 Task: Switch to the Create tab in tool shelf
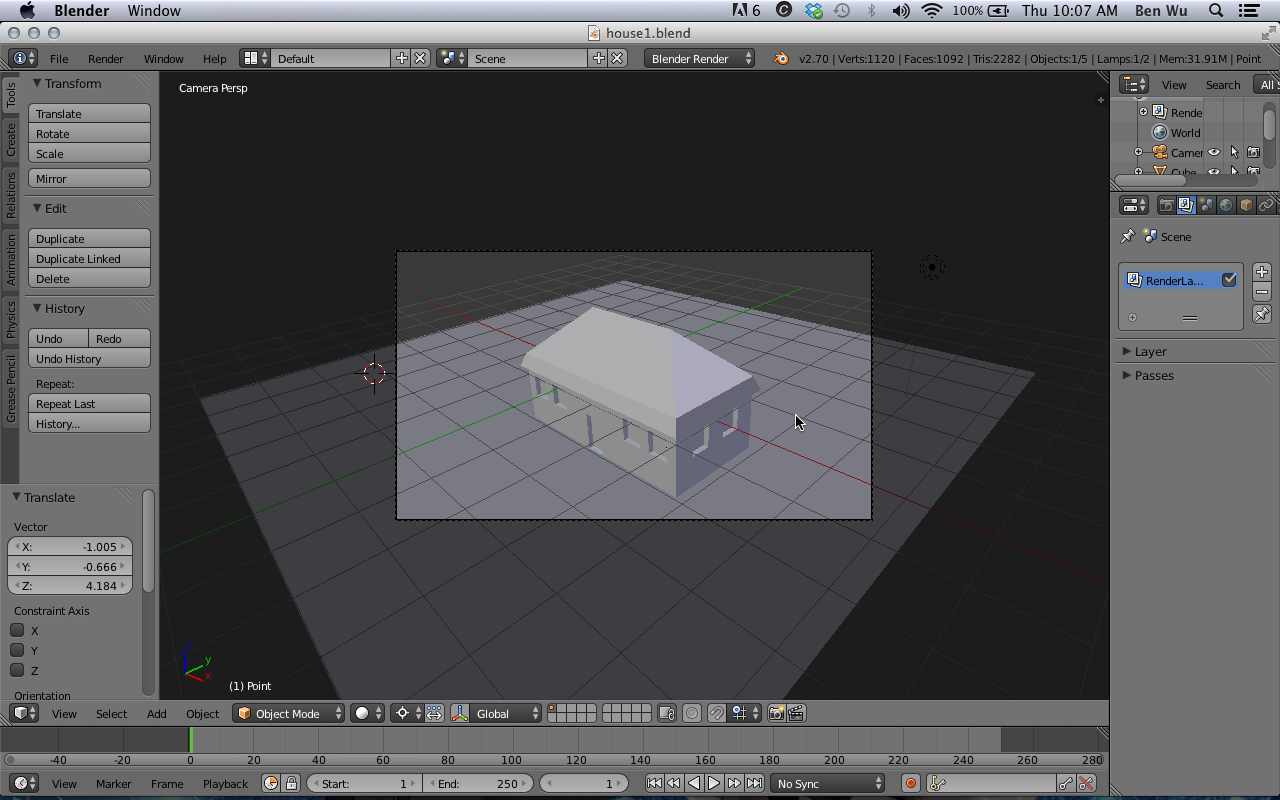(x=11, y=140)
